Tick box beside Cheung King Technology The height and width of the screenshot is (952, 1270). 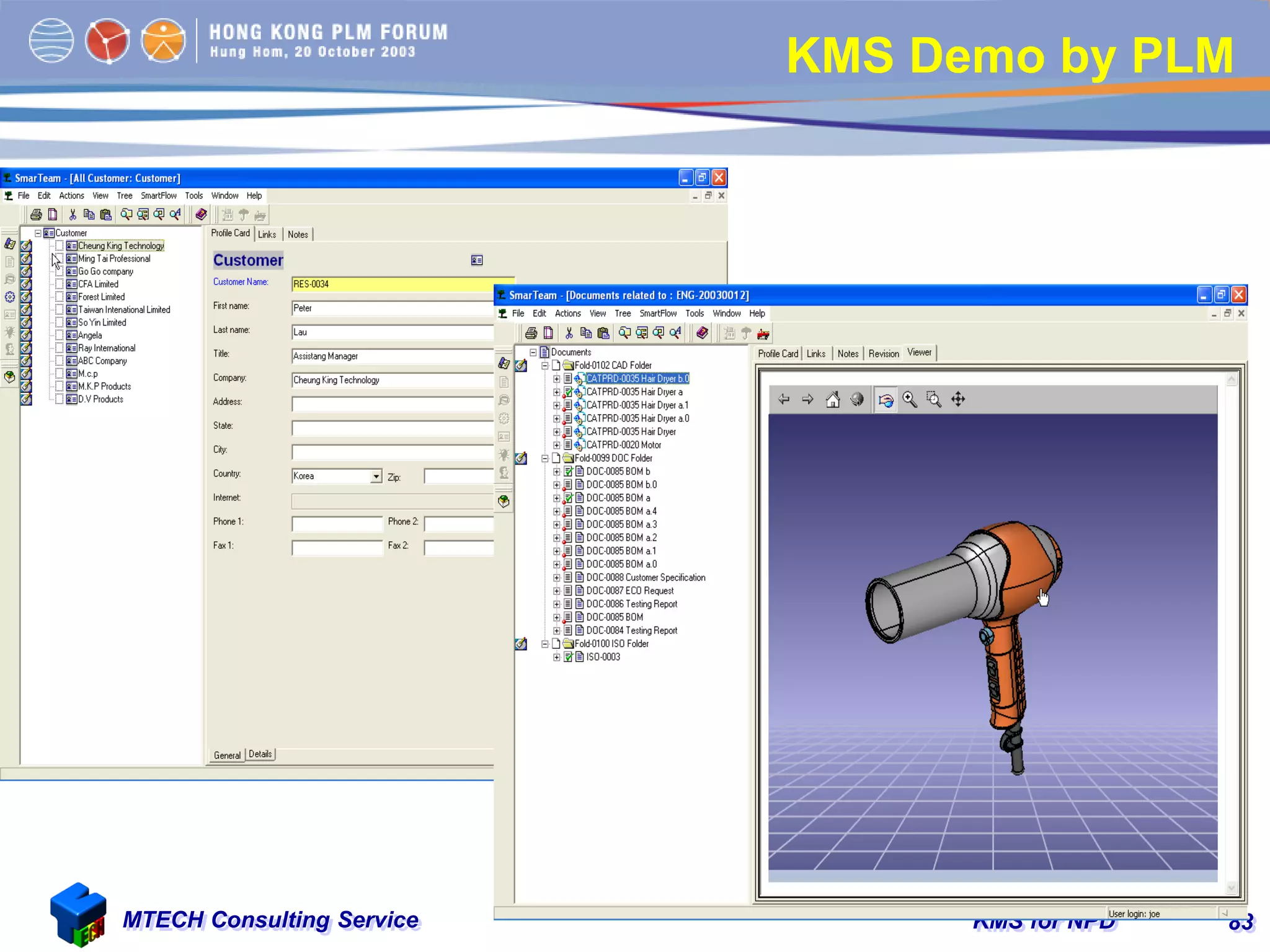tap(60, 245)
